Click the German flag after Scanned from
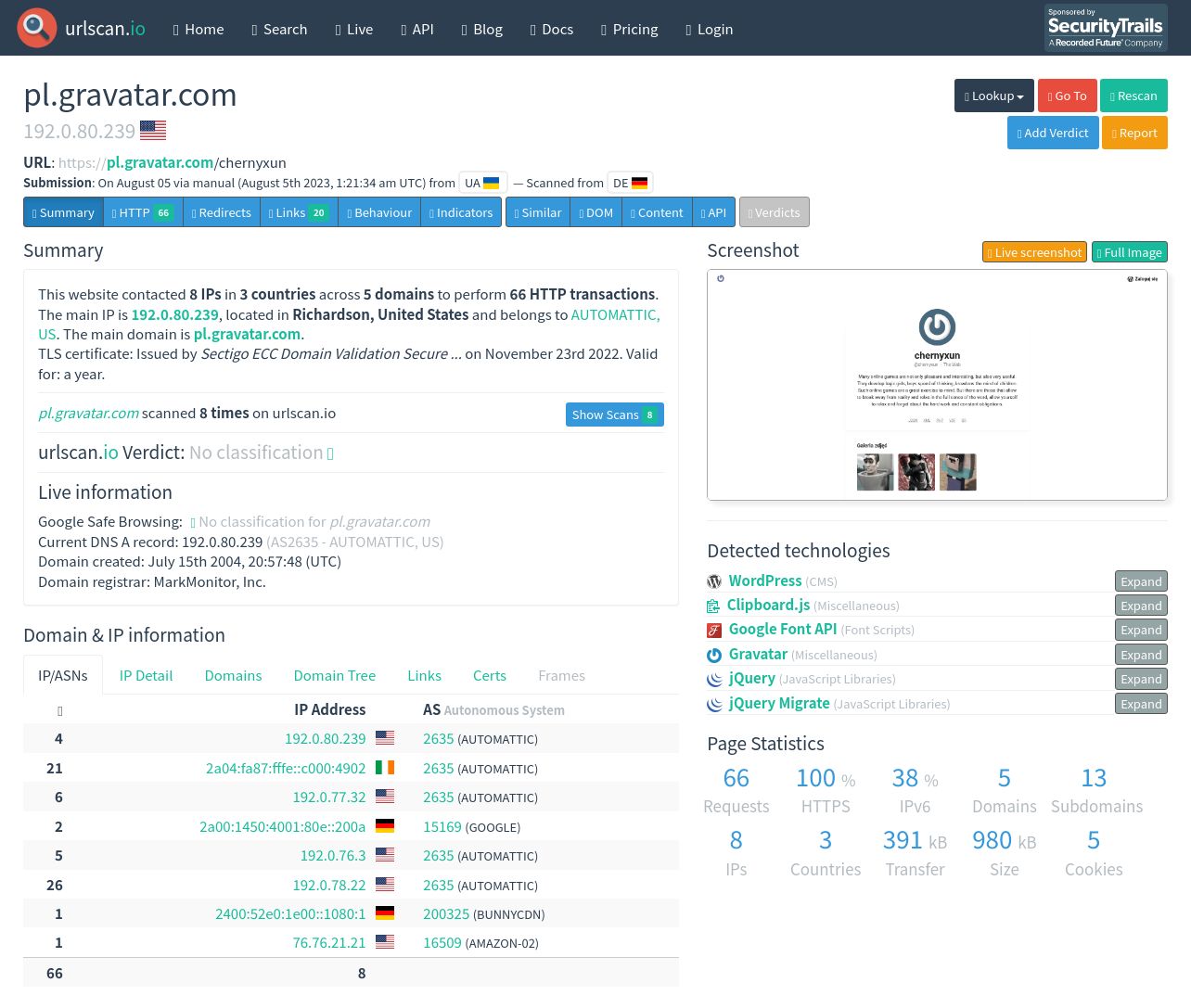 [x=639, y=183]
